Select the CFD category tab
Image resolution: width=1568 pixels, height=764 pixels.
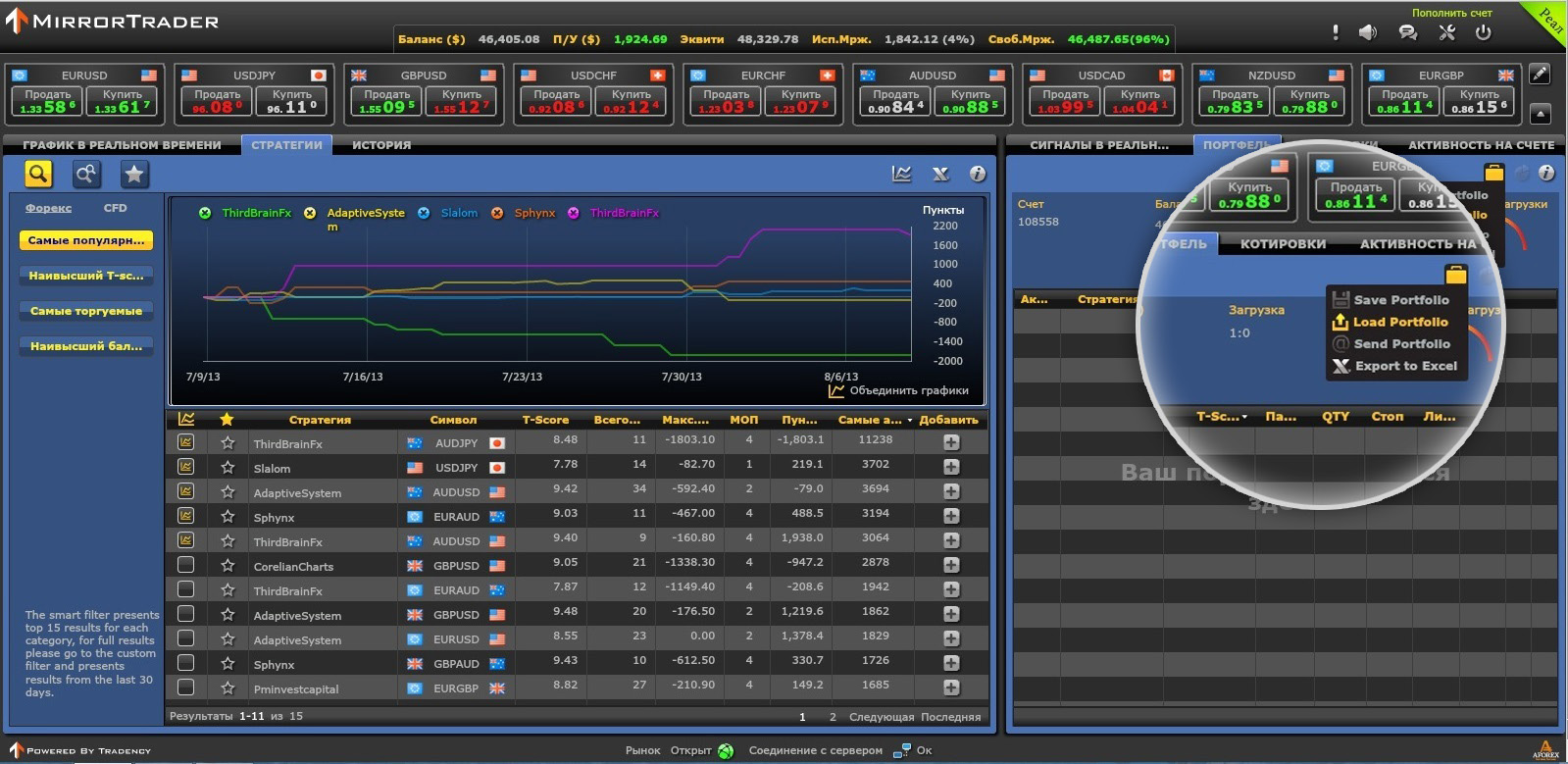tap(115, 208)
